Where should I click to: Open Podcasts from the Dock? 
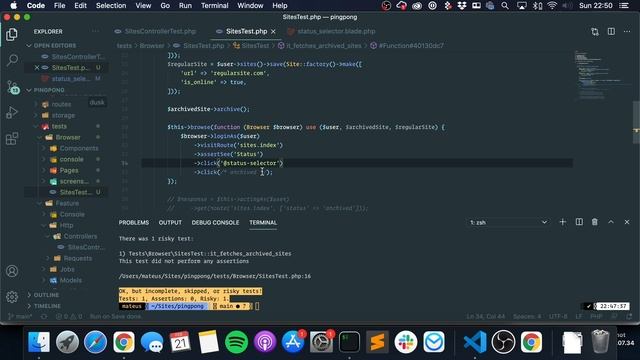pyautogui.click(x=264, y=342)
